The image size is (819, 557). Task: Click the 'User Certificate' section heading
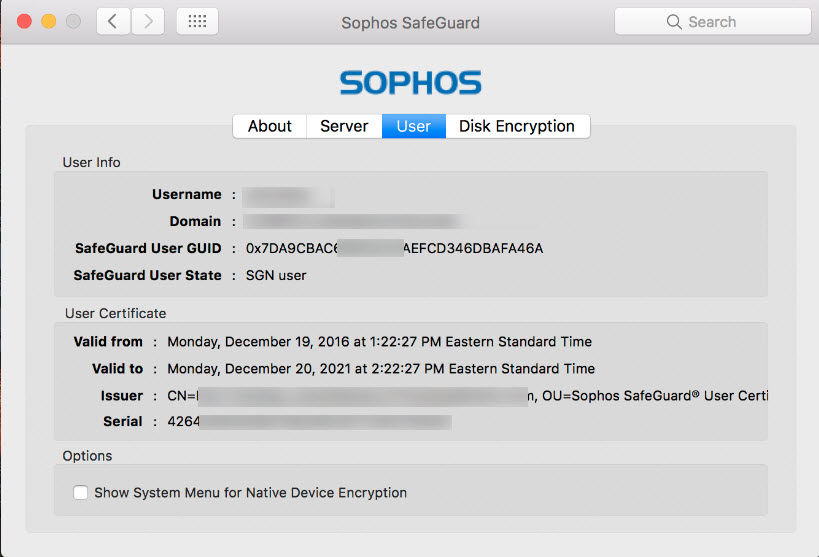point(115,314)
